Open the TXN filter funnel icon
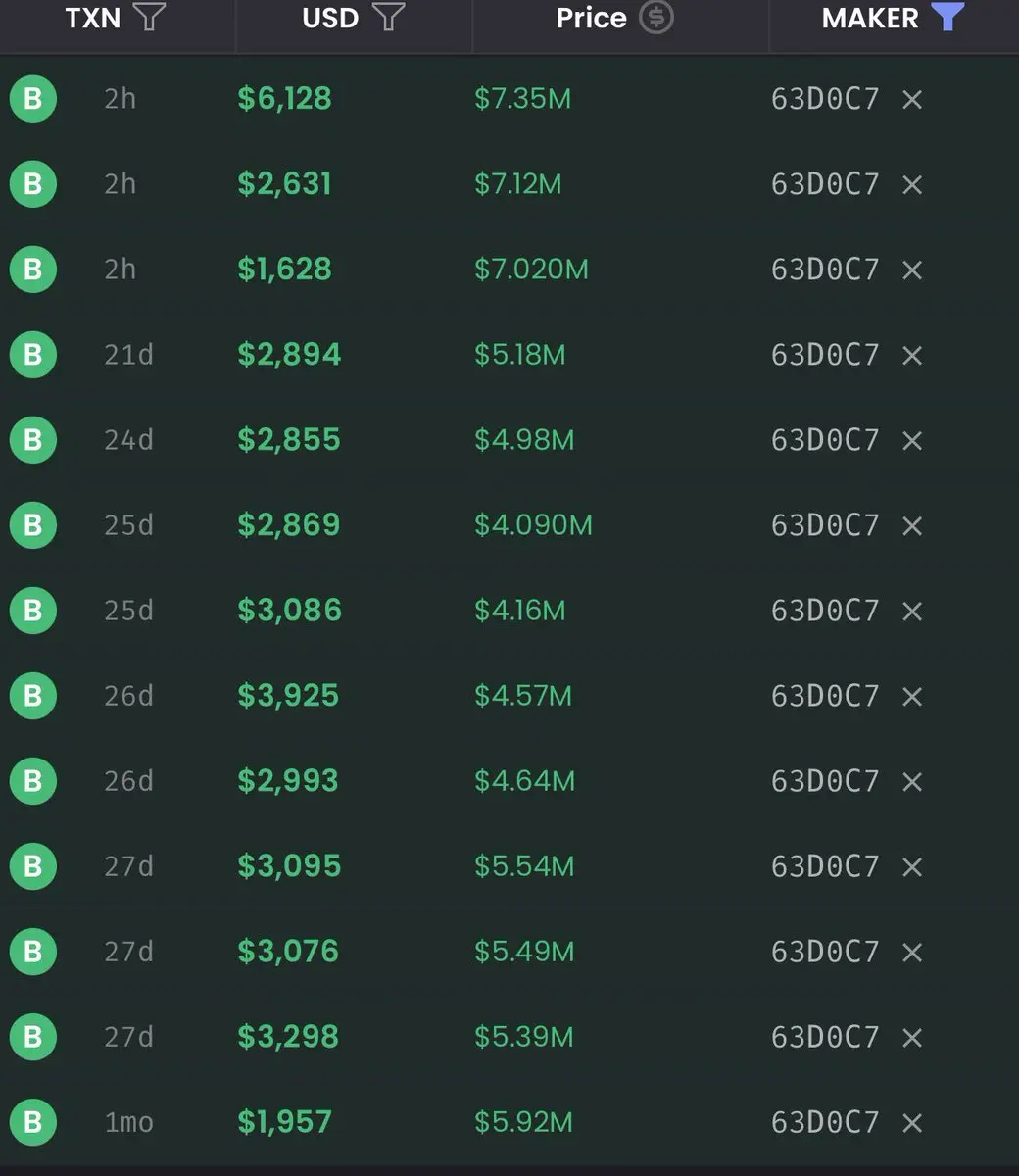This screenshot has width=1019, height=1176. 149,18
